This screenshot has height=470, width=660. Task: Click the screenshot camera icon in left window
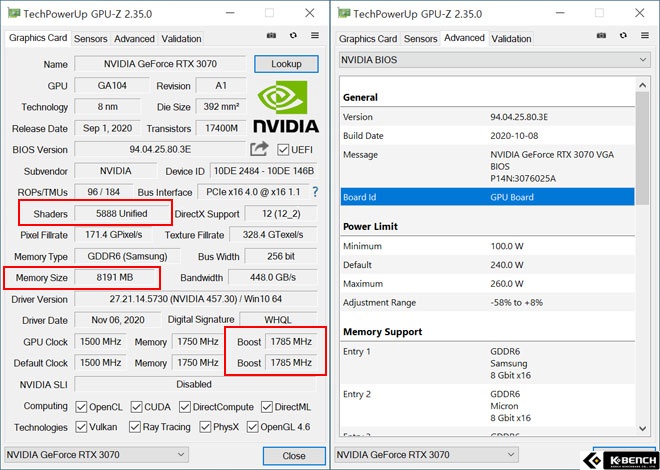click(271, 36)
